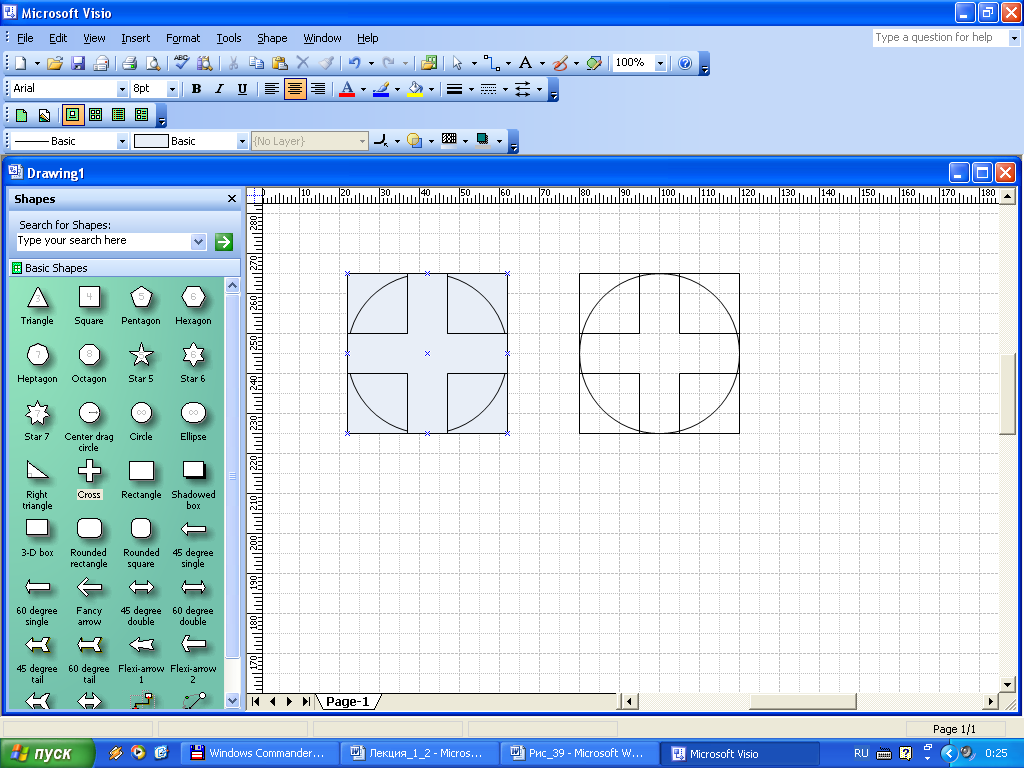Switch to Windows Commander taskbar button
Image resolution: width=1024 pixels, height=768 pixels.
(x=259, y=753)
